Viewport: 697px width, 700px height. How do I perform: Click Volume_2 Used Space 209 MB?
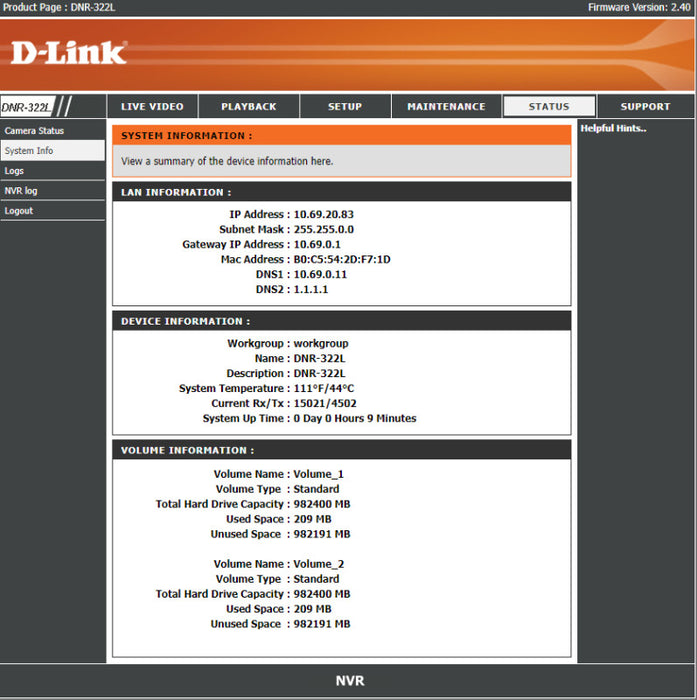click(x=313, y=609)
